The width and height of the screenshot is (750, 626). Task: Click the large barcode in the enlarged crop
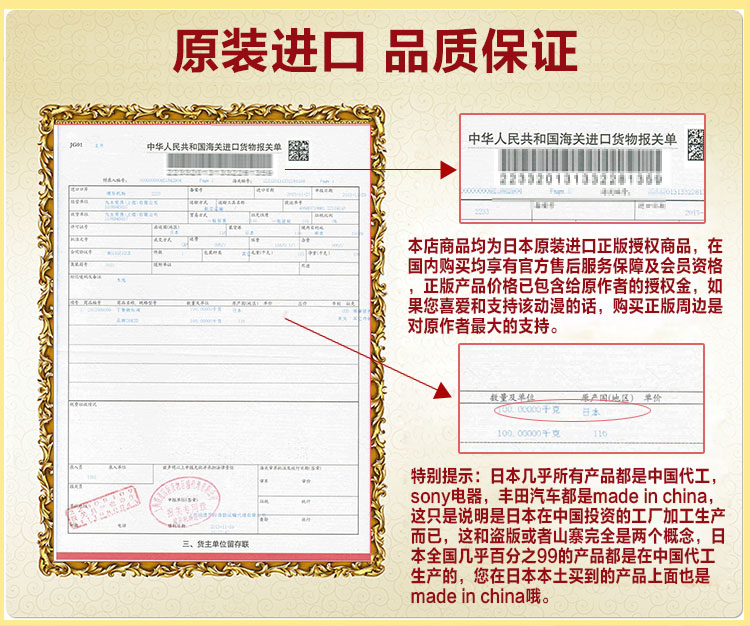pos(580,160)
